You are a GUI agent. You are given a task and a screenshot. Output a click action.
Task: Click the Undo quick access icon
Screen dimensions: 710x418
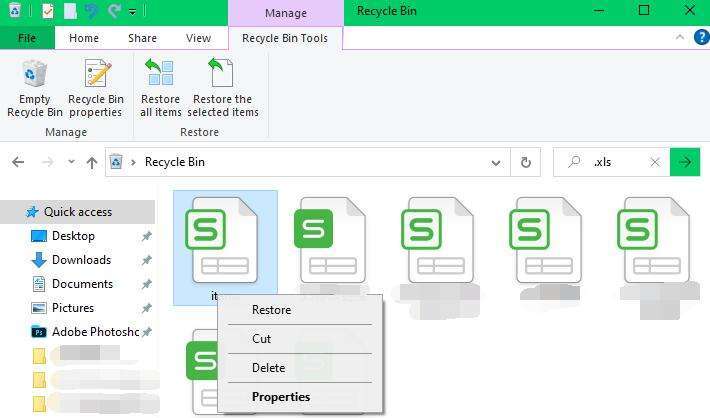click(x=92, y=11)
